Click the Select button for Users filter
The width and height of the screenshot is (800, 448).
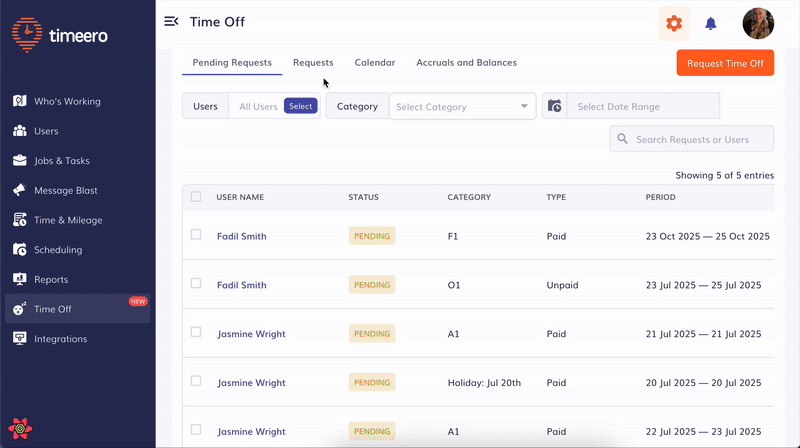[300, 106]
